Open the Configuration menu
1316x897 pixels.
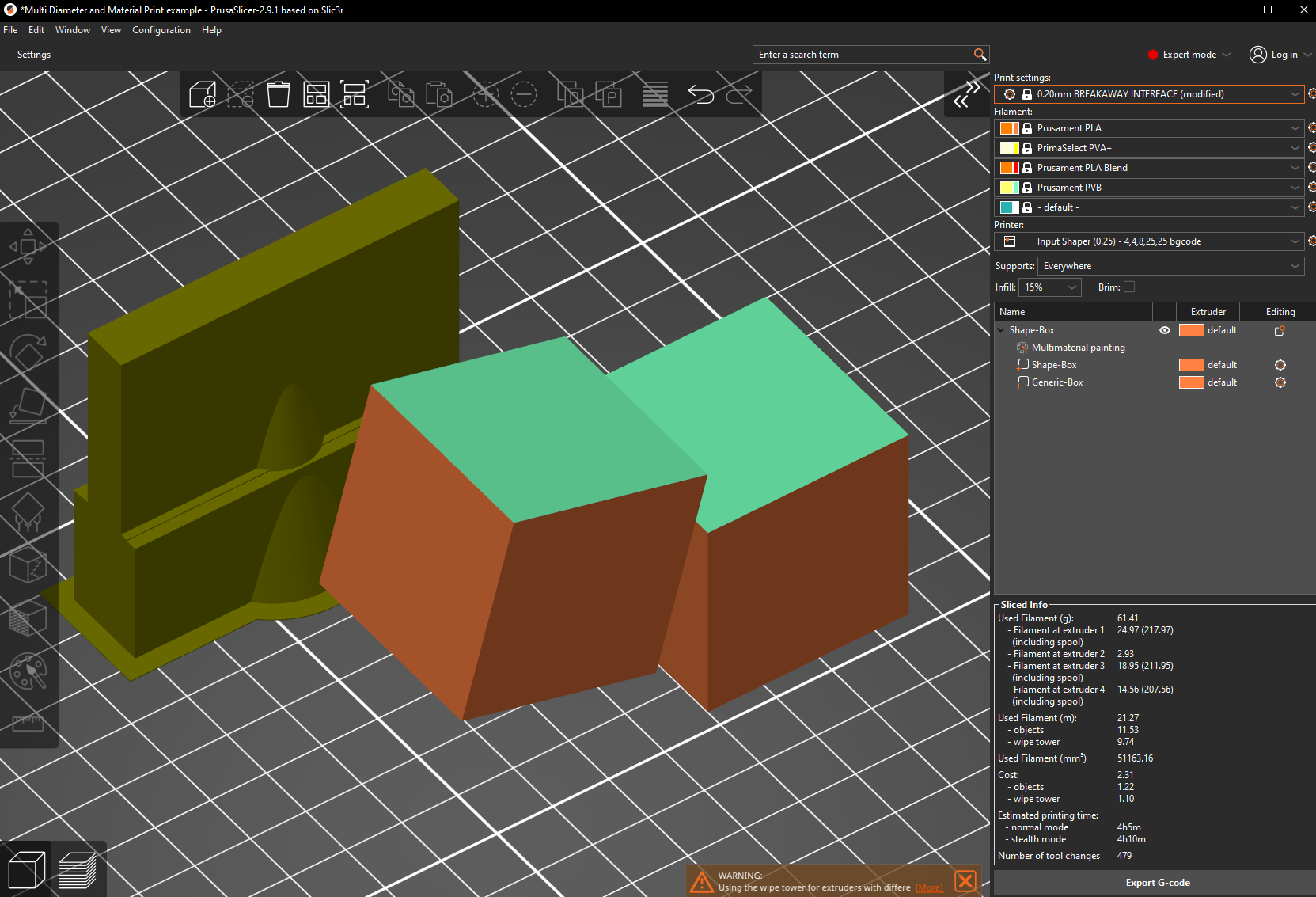161,30
